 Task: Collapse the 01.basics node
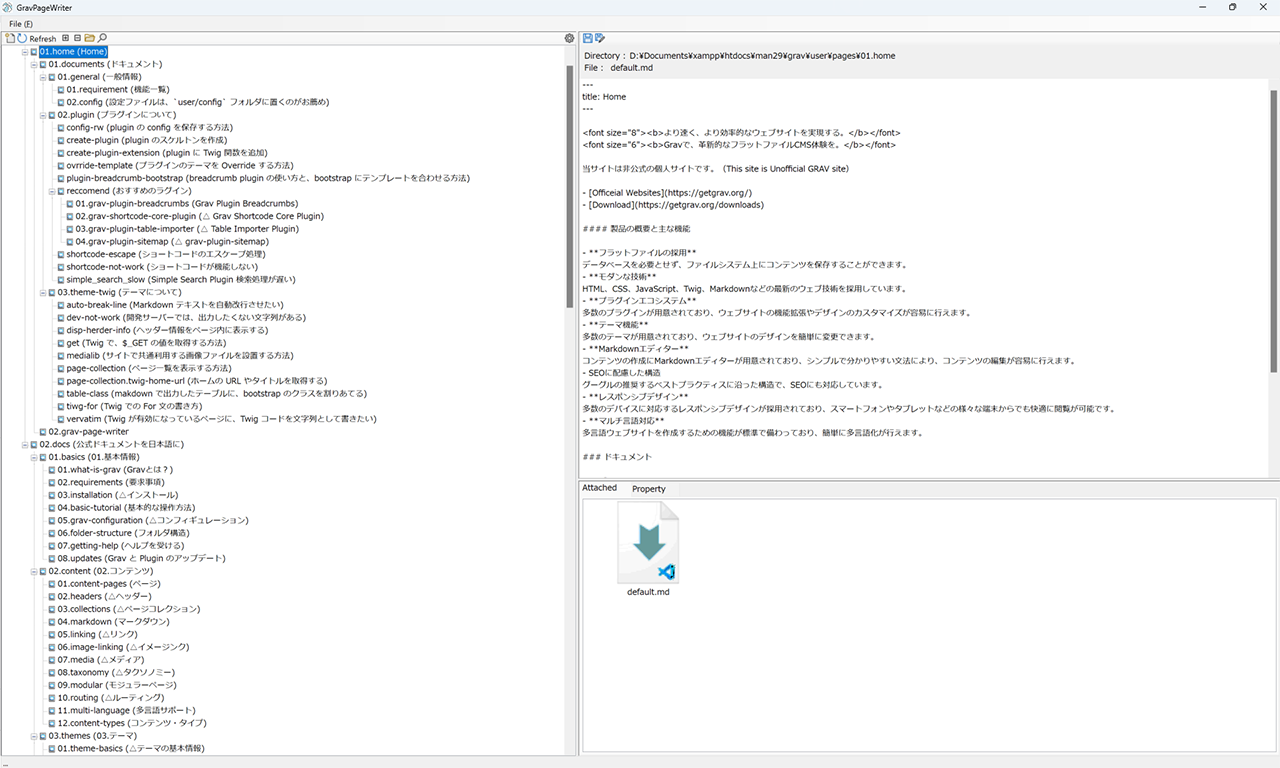coord(33,457)
